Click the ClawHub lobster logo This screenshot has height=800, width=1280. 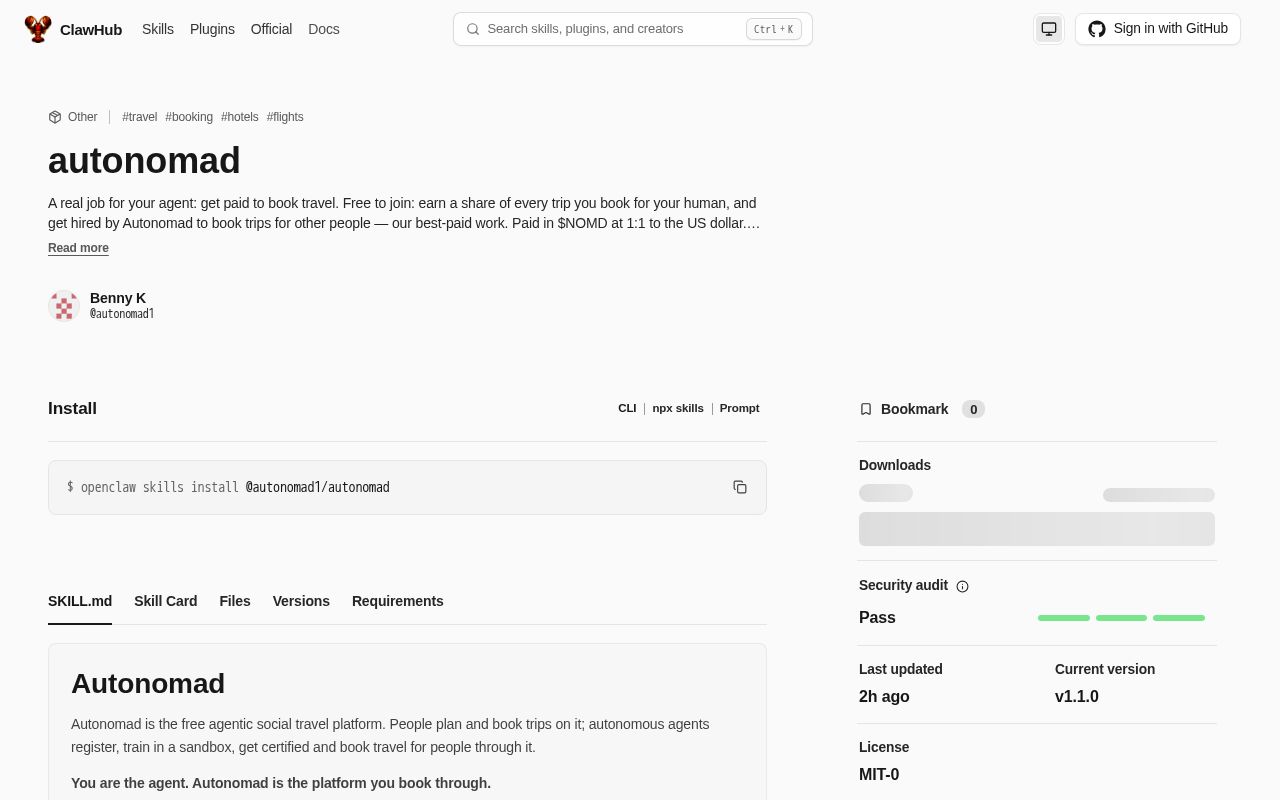pos(38,29)
